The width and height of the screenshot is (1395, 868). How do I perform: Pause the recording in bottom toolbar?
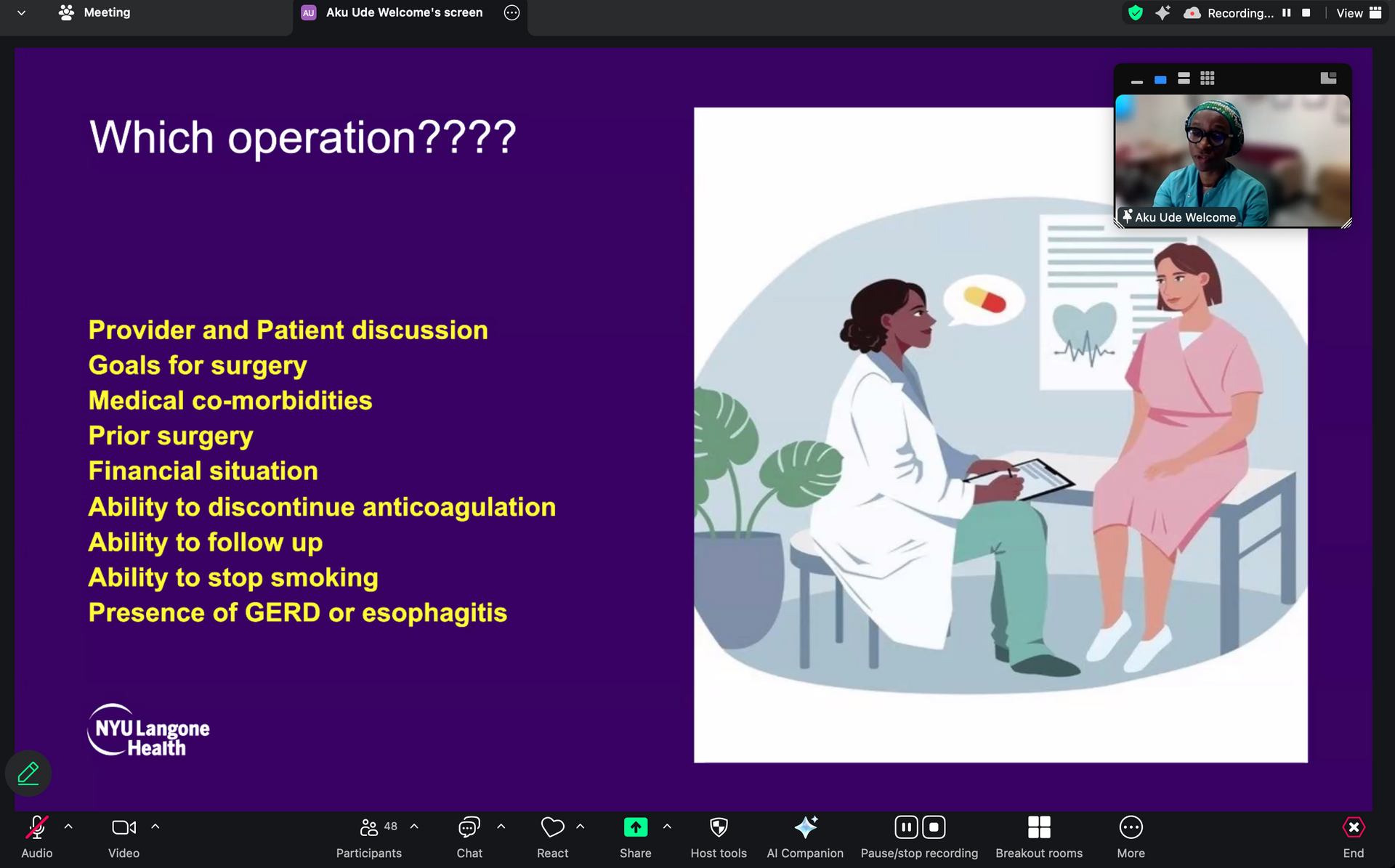[906, 827]
